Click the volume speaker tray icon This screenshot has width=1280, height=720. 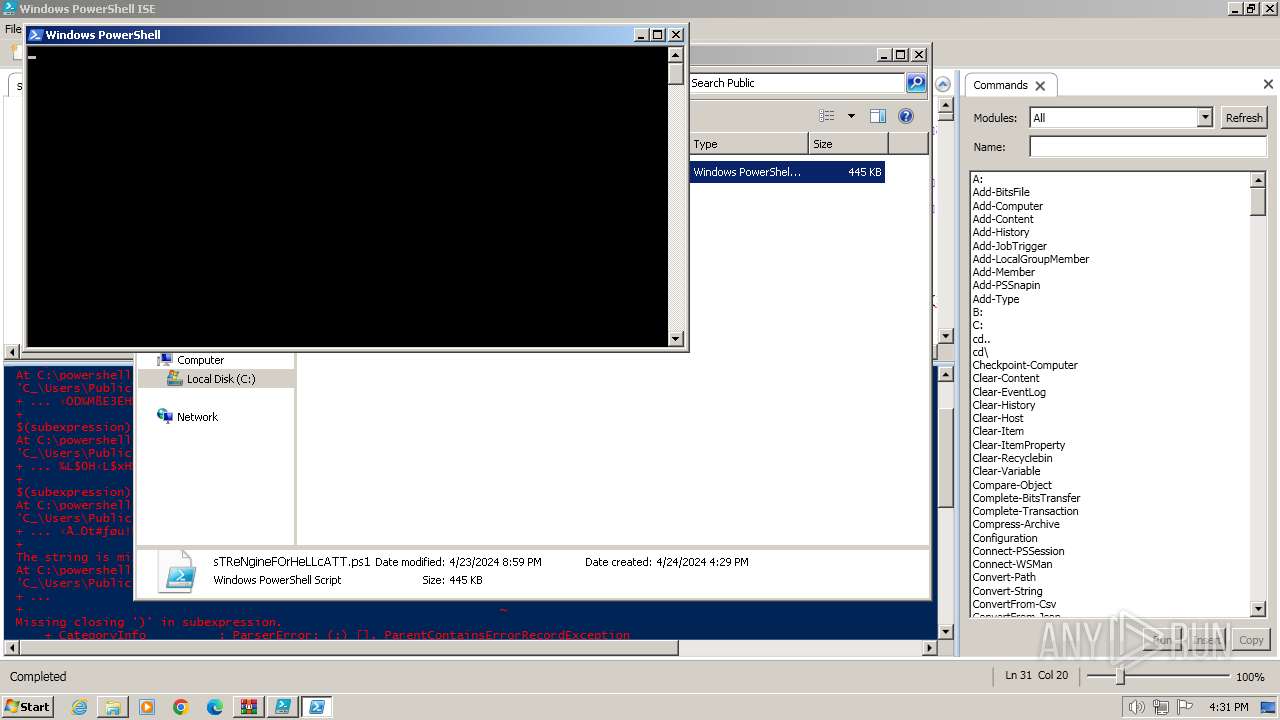[1136, 707]
